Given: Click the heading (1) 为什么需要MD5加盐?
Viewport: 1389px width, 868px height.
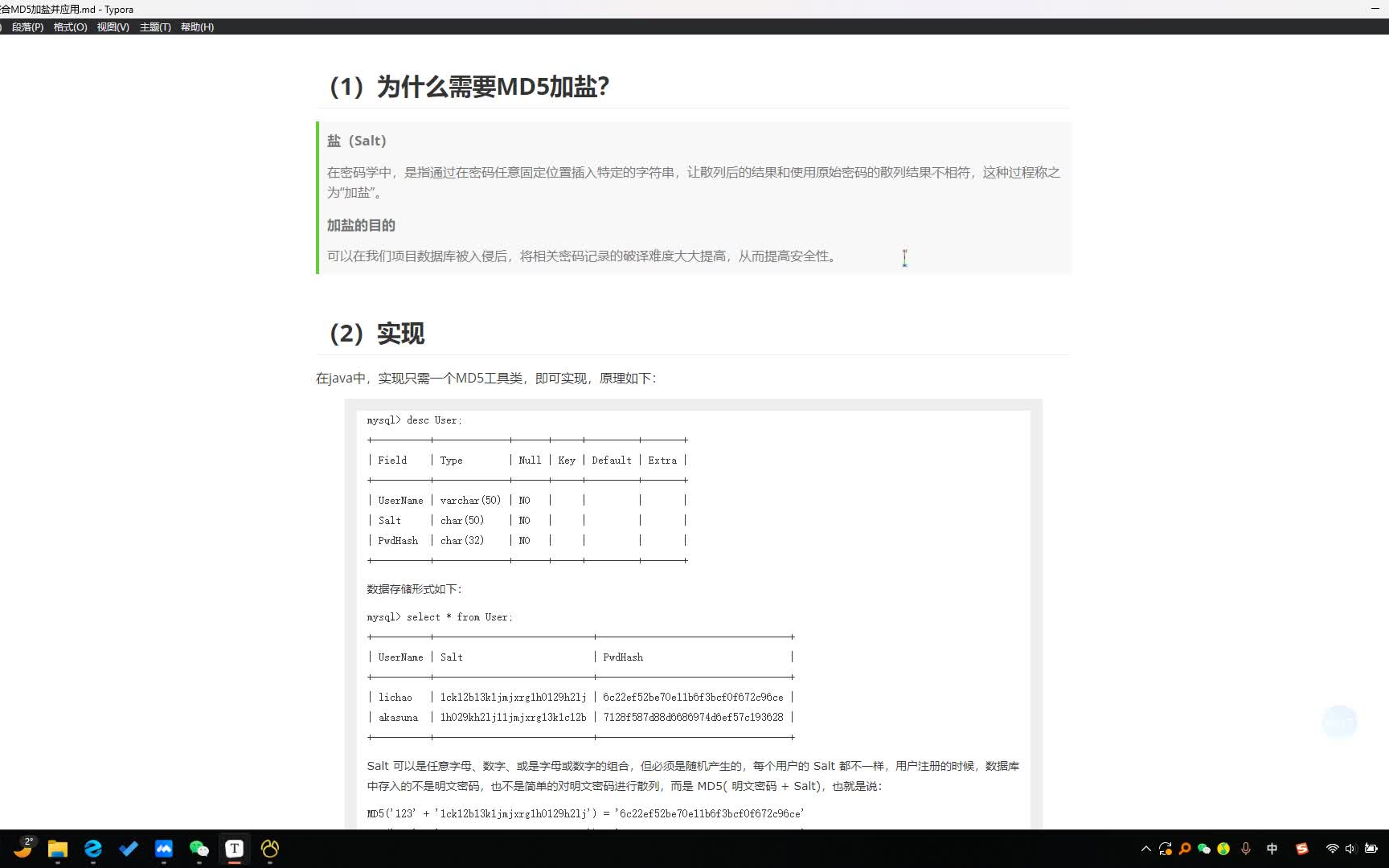Looking at the screenshot, I should pyautogui.click(x=469, y=86).
